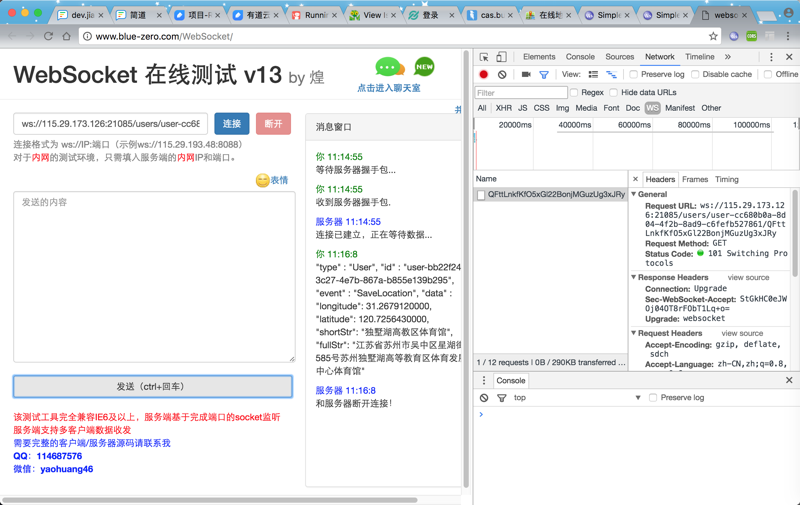Image resolution: width=800 pixels, height=505 pixels.
Task: Toggle the Offline checkbox
Action: (768, 74)
